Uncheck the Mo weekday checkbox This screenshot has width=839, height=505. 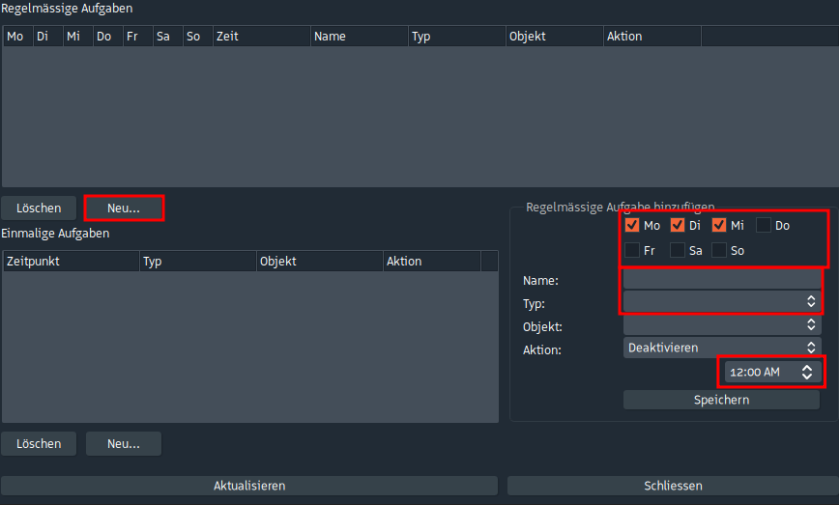point(632,225)
